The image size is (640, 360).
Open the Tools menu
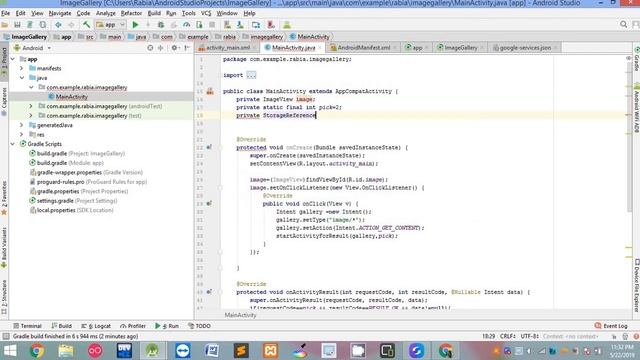(189, 13)
